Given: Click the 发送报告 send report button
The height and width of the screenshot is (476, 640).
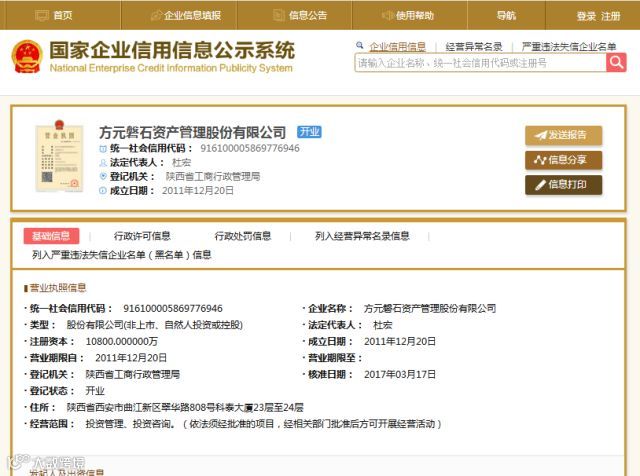Looking at the screenshot, I should click(563, 135).
